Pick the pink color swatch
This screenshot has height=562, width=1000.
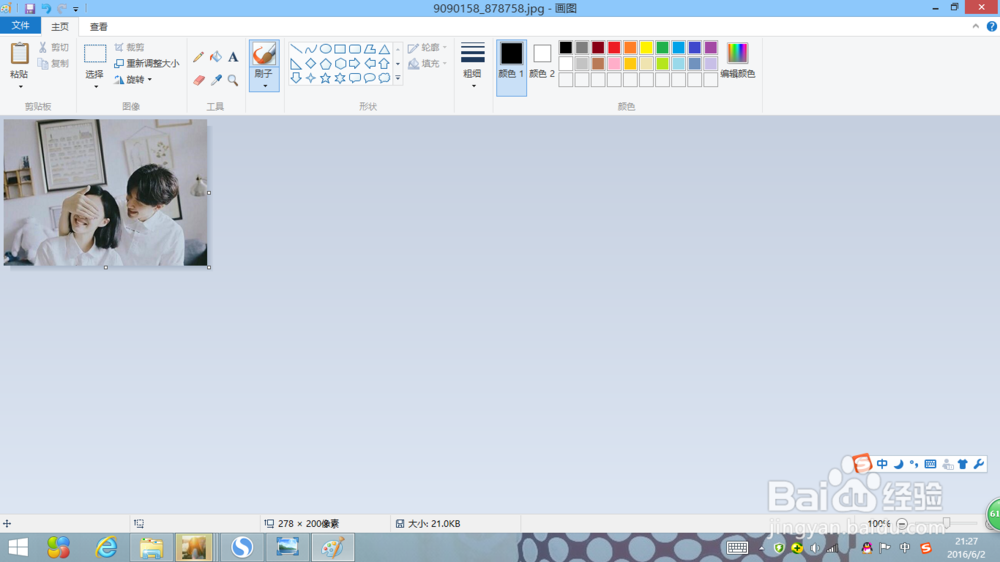coord(614,63)
